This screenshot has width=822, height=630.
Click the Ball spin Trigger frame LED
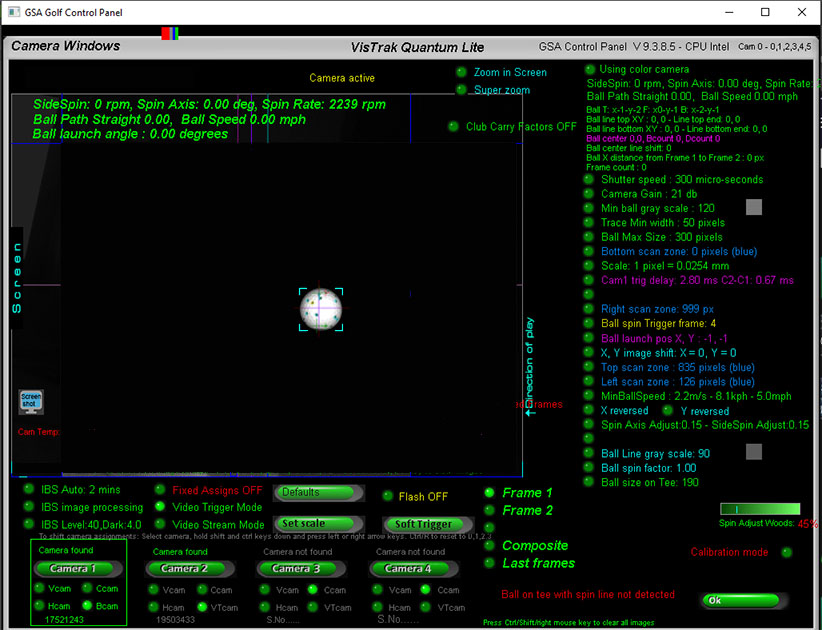click(590, 324)
